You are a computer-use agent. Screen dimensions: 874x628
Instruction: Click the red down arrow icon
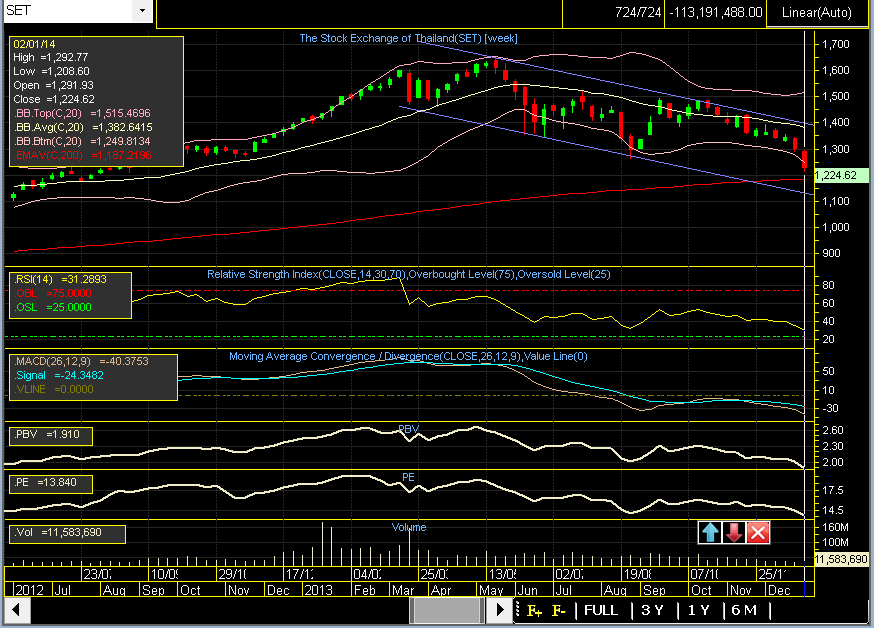(x=734, y=532)
